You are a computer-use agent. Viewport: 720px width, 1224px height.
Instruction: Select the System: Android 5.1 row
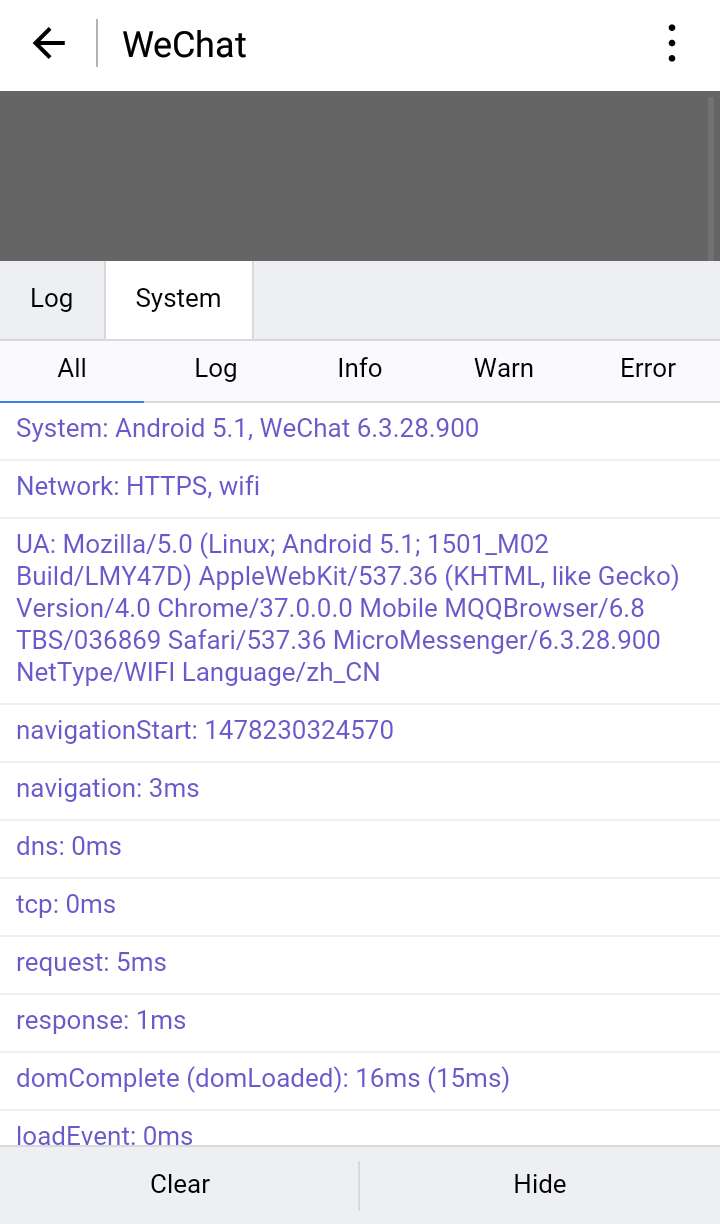point(360,431)
